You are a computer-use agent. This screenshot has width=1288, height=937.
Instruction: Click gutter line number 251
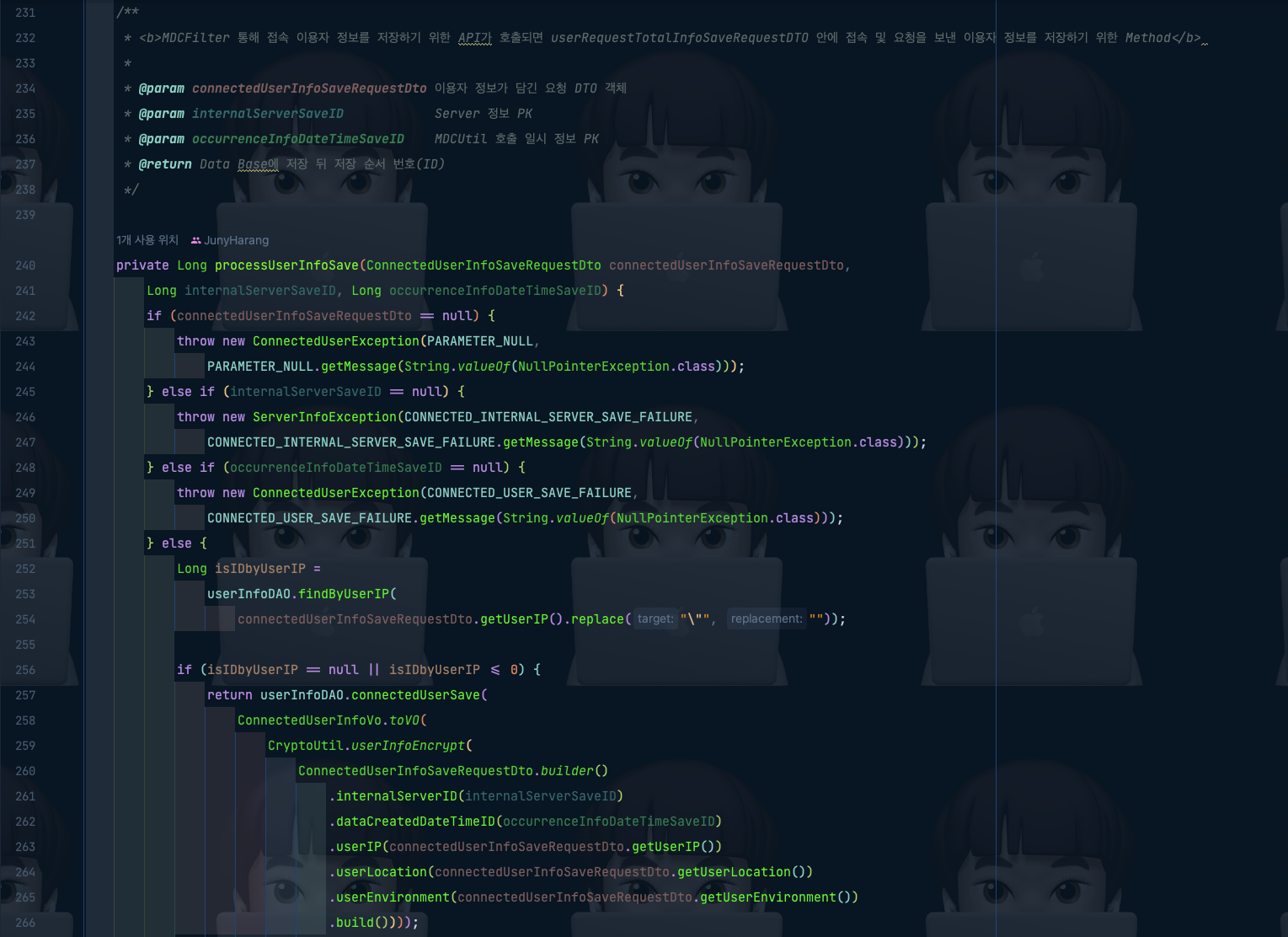tap(25, 543)
